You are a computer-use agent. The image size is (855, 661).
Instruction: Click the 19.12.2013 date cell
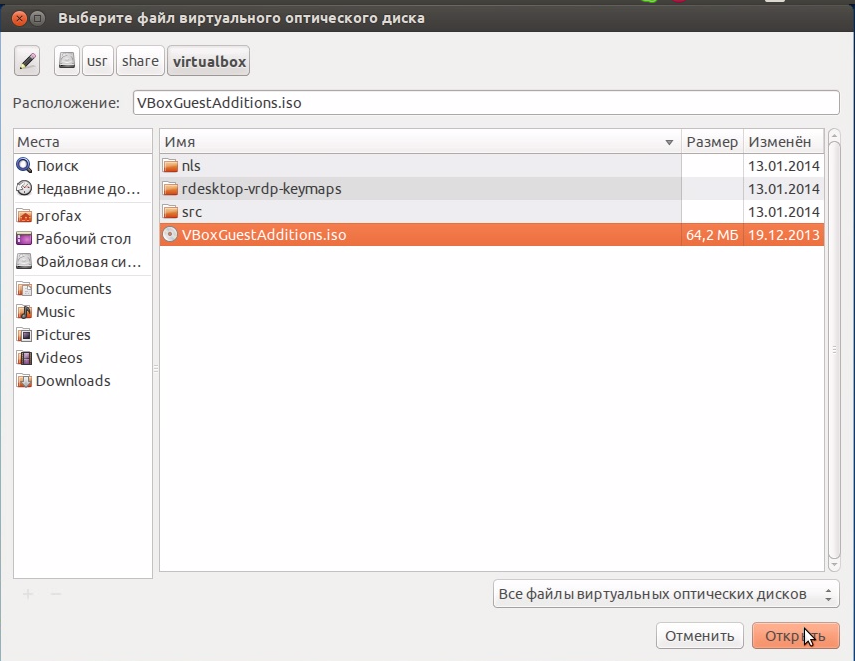coord(784,235)
